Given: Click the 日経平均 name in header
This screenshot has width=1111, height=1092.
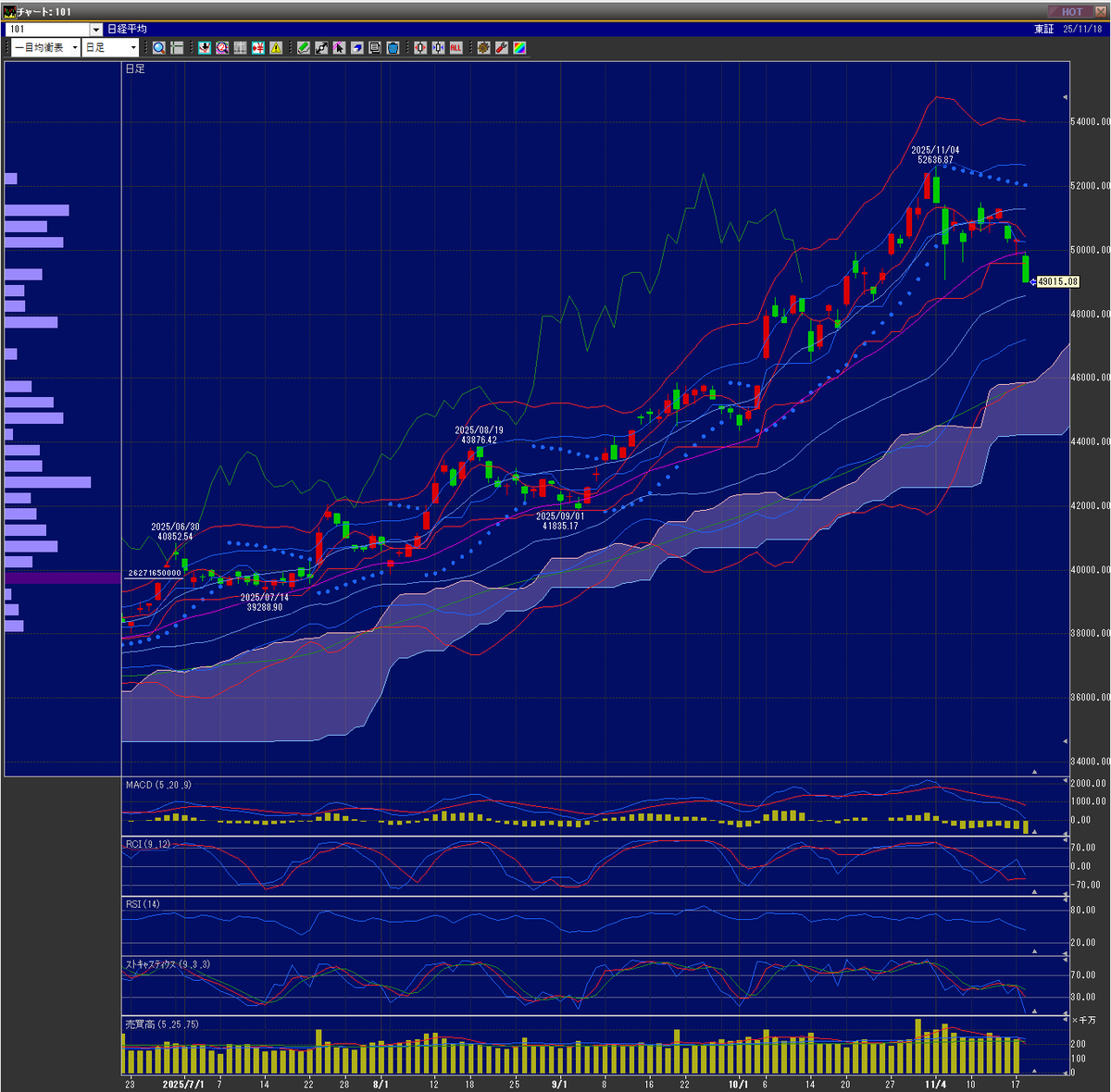Looking at the screenshot, I should click(127, 30).
